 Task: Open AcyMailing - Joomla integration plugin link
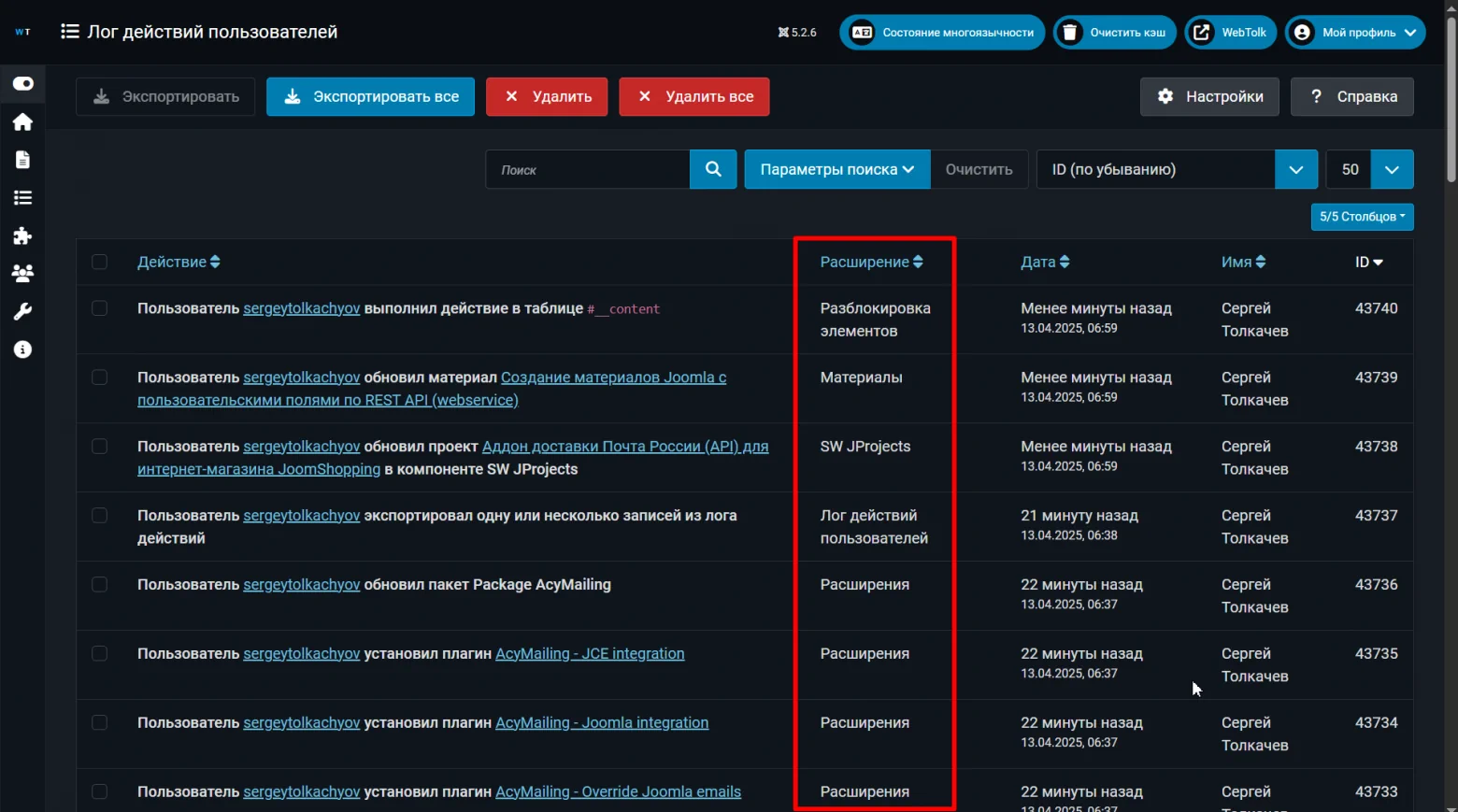click(602, 723)
